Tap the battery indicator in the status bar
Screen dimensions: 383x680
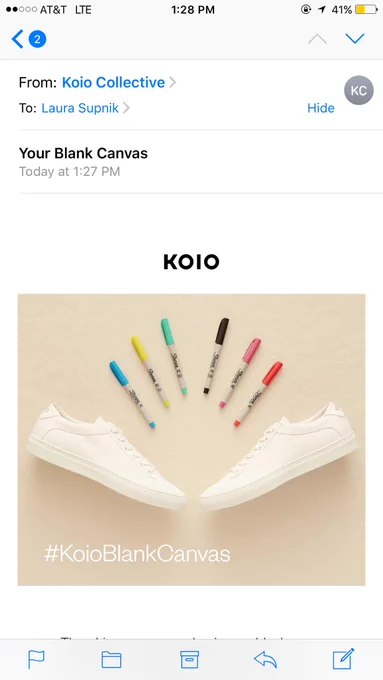367,10
